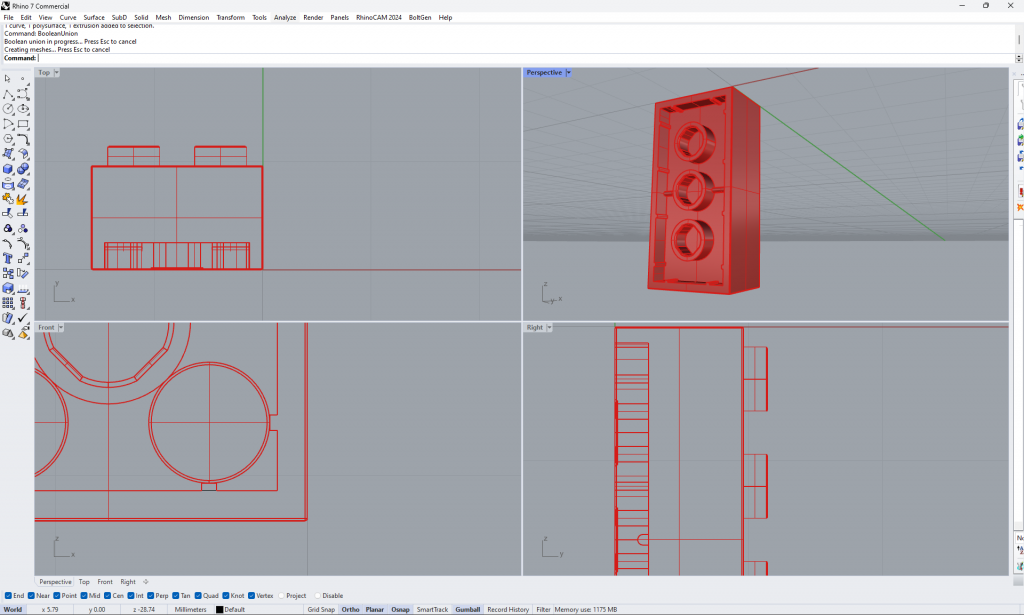The height and width of the screenshot is (615, 1024).
Task: Click the black Default layer swatch
Action: pyautogui.click(x=220, y=609)
